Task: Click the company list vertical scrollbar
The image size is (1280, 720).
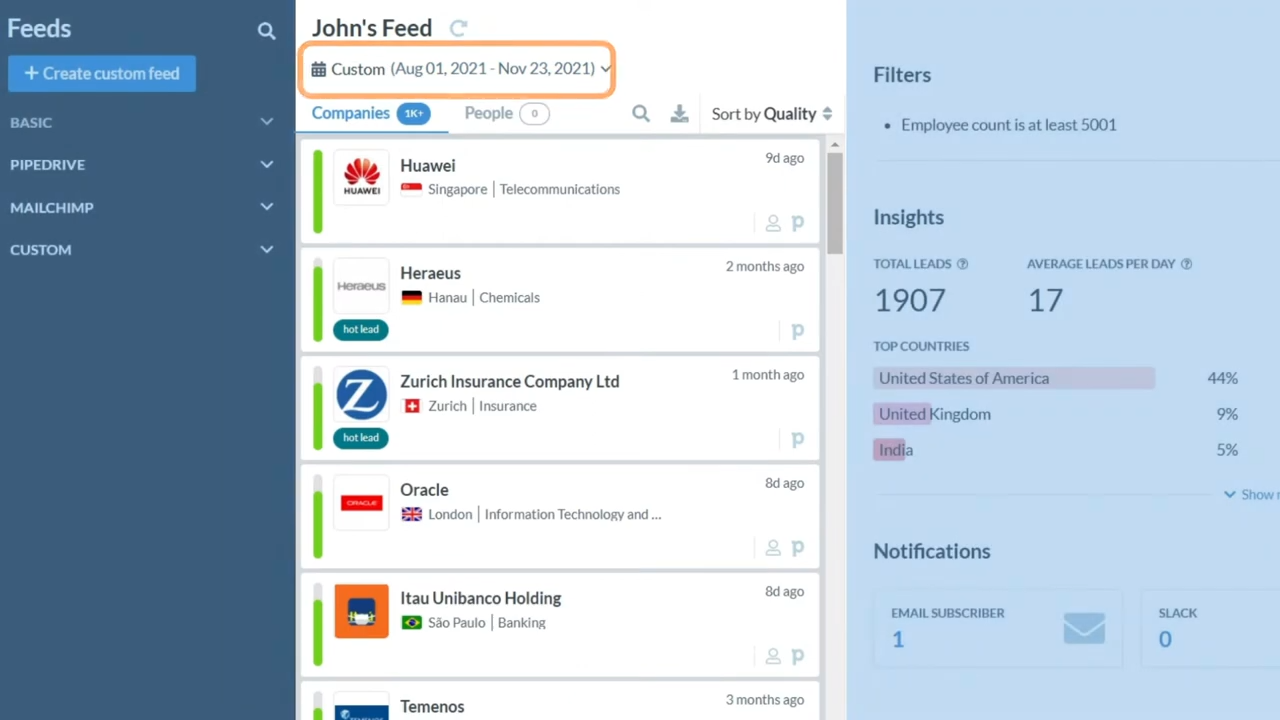Action: tap(835, 200)
